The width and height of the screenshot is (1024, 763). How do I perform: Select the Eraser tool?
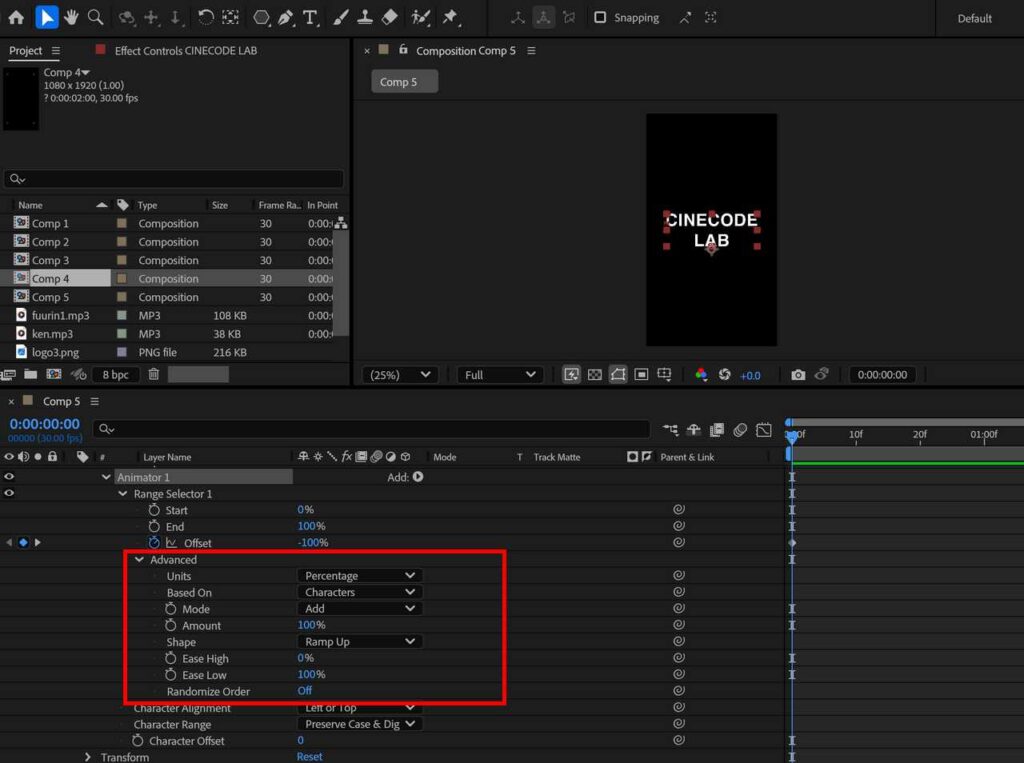(389, 18)
